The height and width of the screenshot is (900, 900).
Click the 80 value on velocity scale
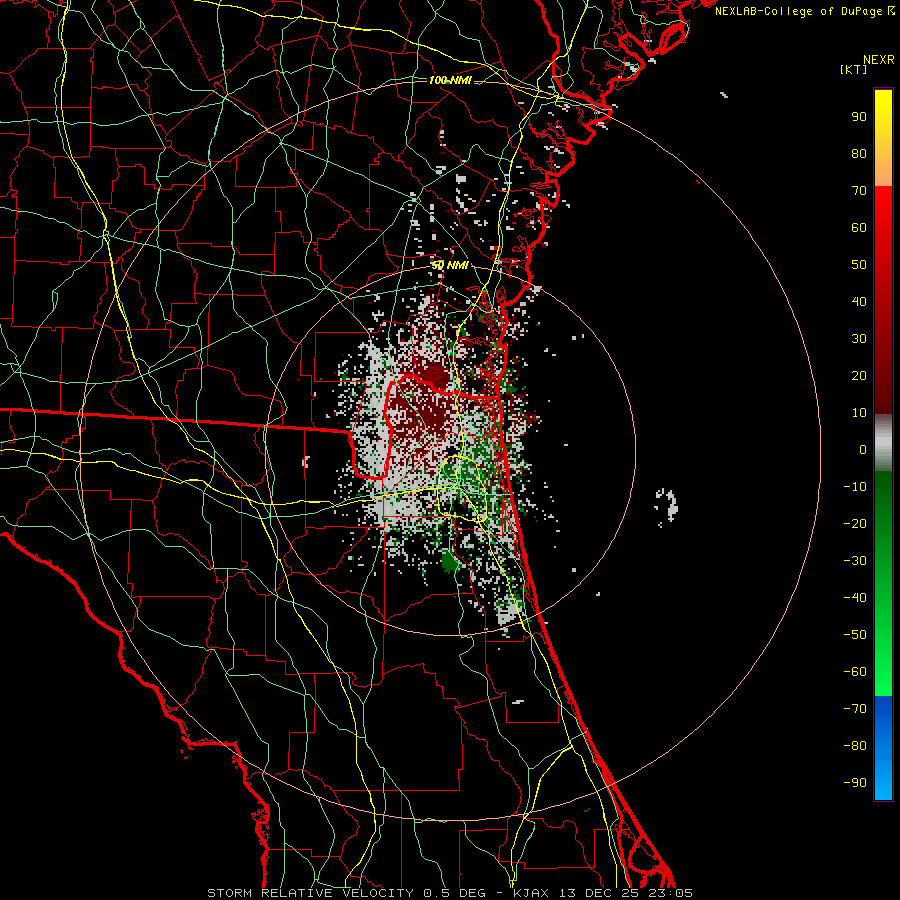tap(859, 153)
